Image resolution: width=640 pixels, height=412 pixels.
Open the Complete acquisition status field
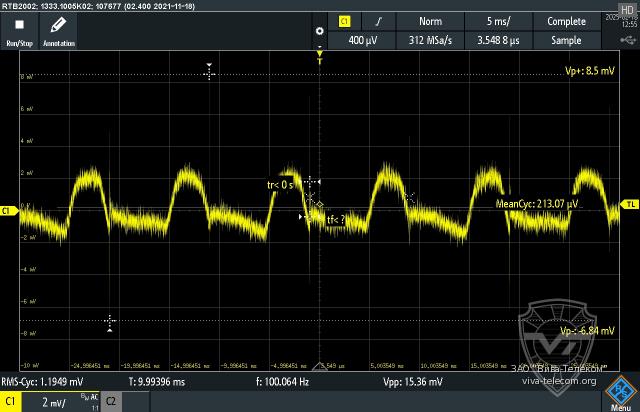(x=567, y=22)
